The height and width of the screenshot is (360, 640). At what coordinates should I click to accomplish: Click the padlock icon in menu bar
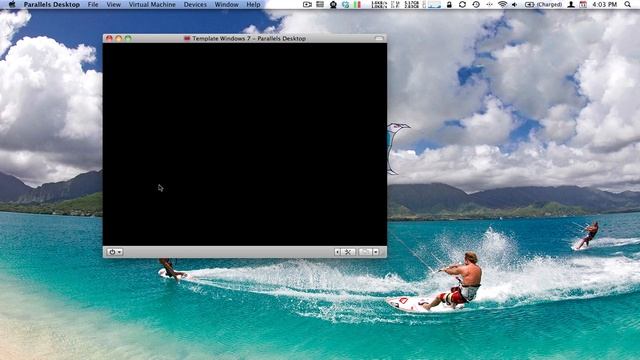coord(449,4)
